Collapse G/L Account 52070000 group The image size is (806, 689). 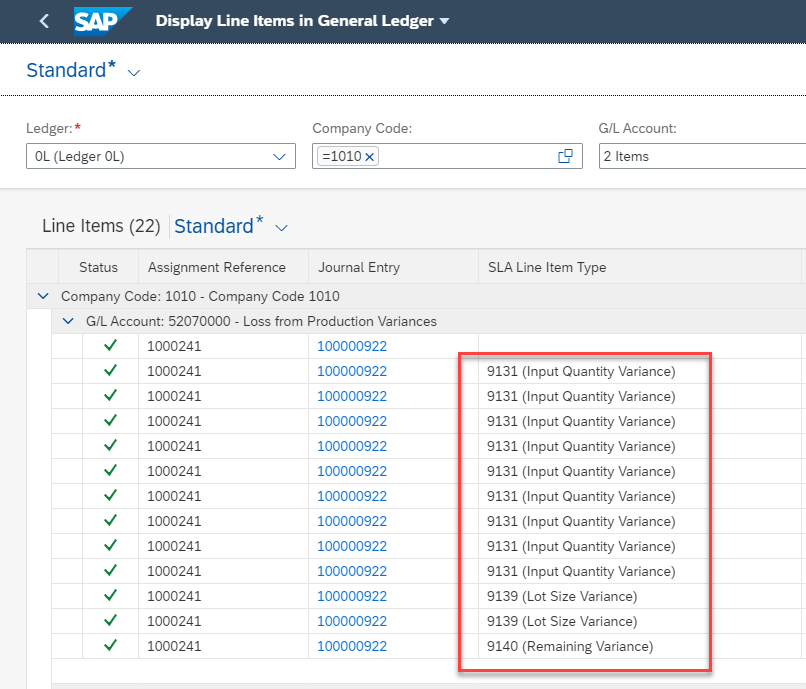(x=68, y=321)
